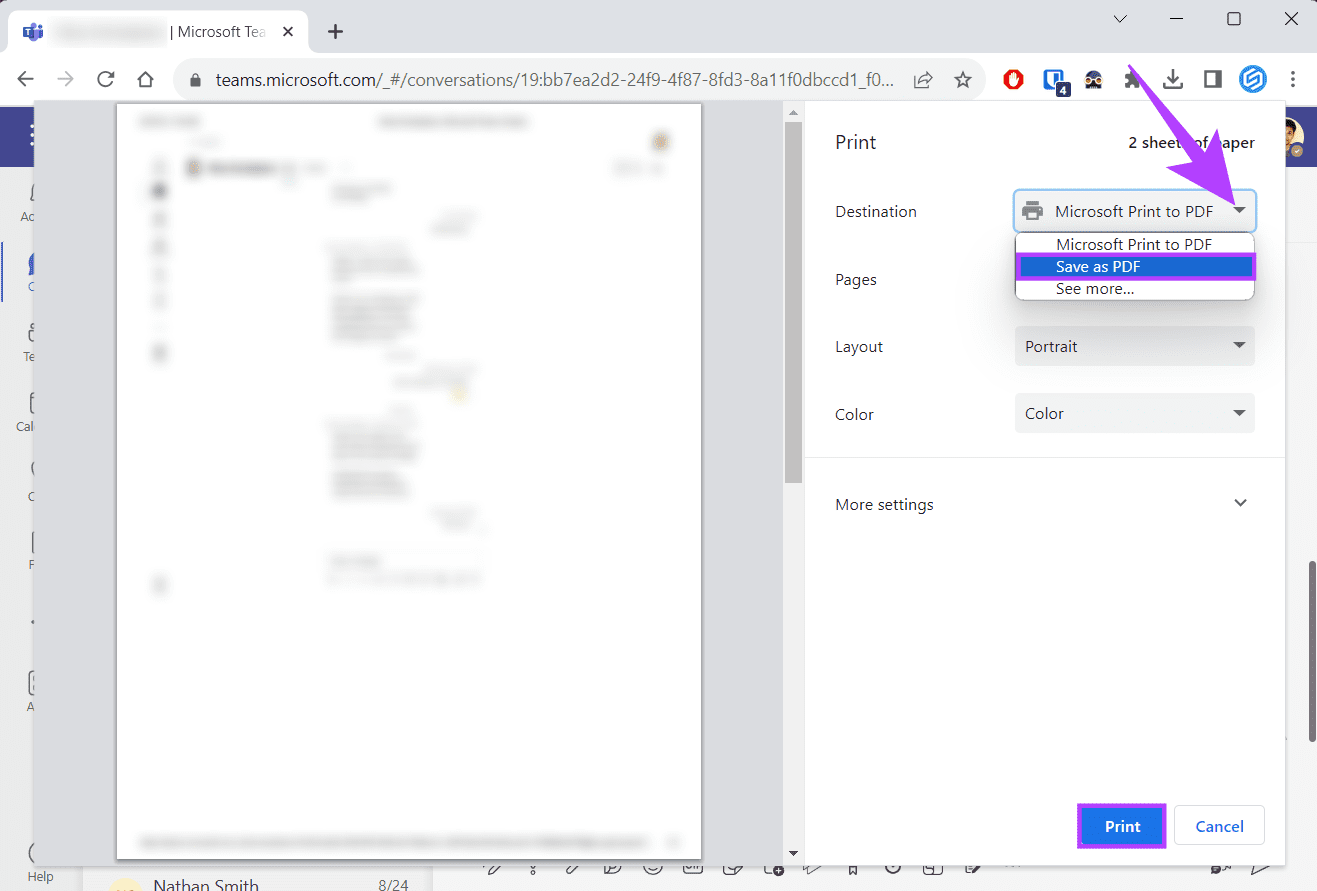Open the red ad blocker extension
Image resolution: width=1317 pixels, height=891 pixels.
(x=1014, y=79)
